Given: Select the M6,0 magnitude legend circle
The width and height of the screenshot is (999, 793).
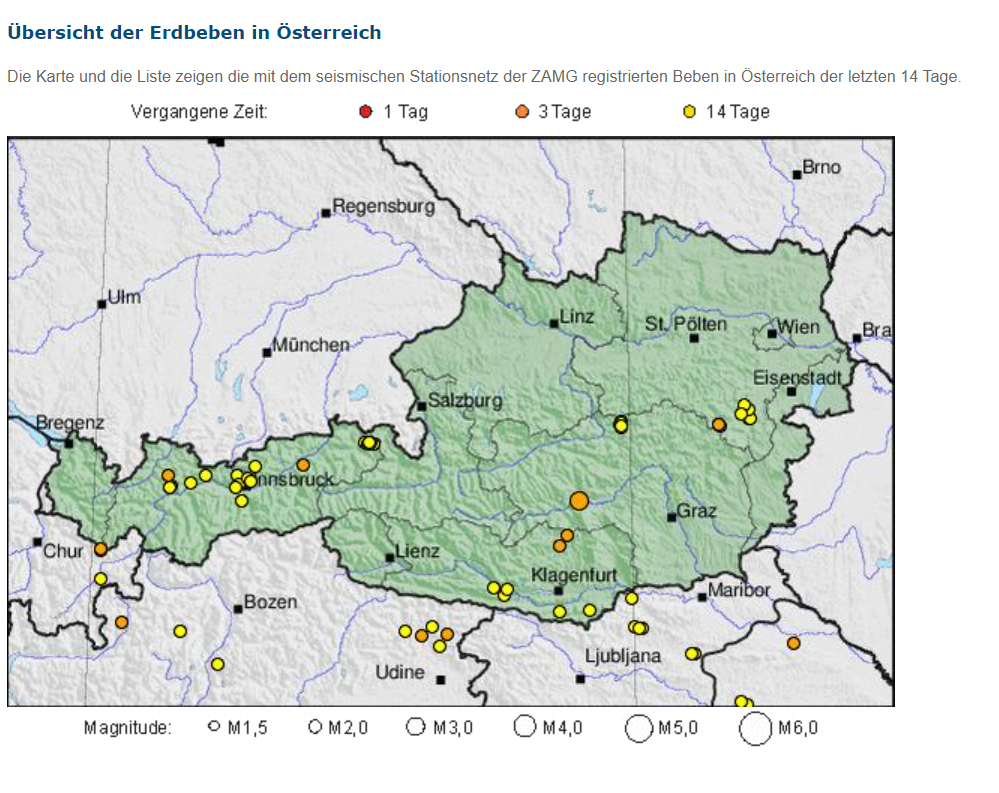Looking at the screenshot, I should 756,729.
